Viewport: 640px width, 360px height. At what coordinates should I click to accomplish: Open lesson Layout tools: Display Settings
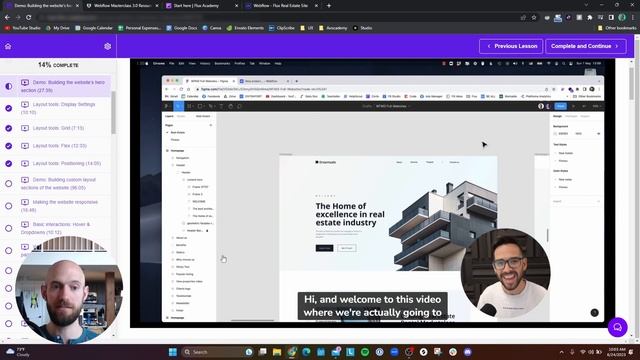[x=56, y=108]
